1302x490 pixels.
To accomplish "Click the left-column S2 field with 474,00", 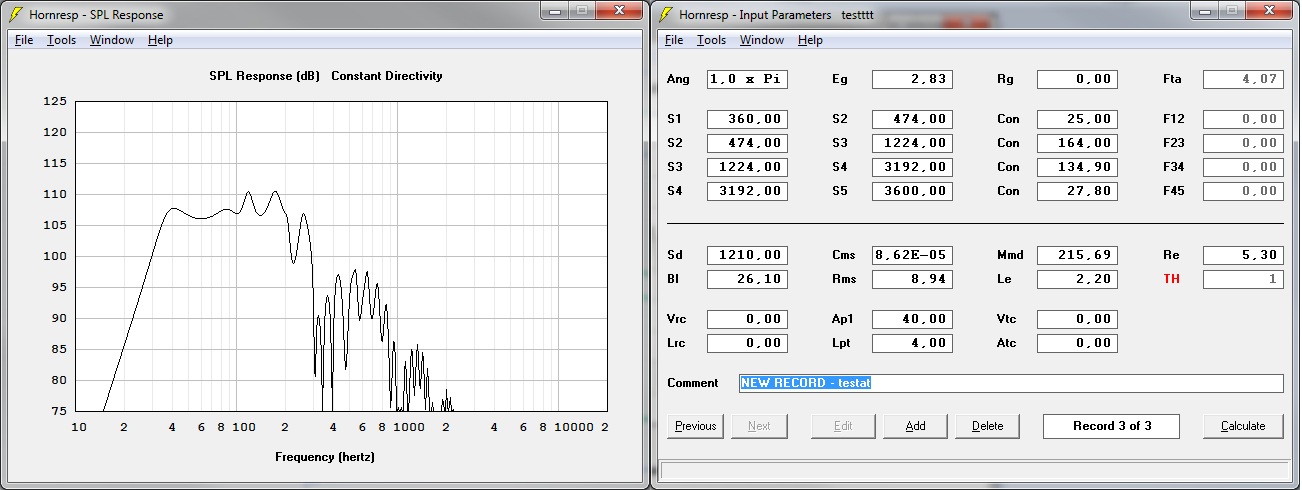I will pyautogui.click(x=747, y=143).
